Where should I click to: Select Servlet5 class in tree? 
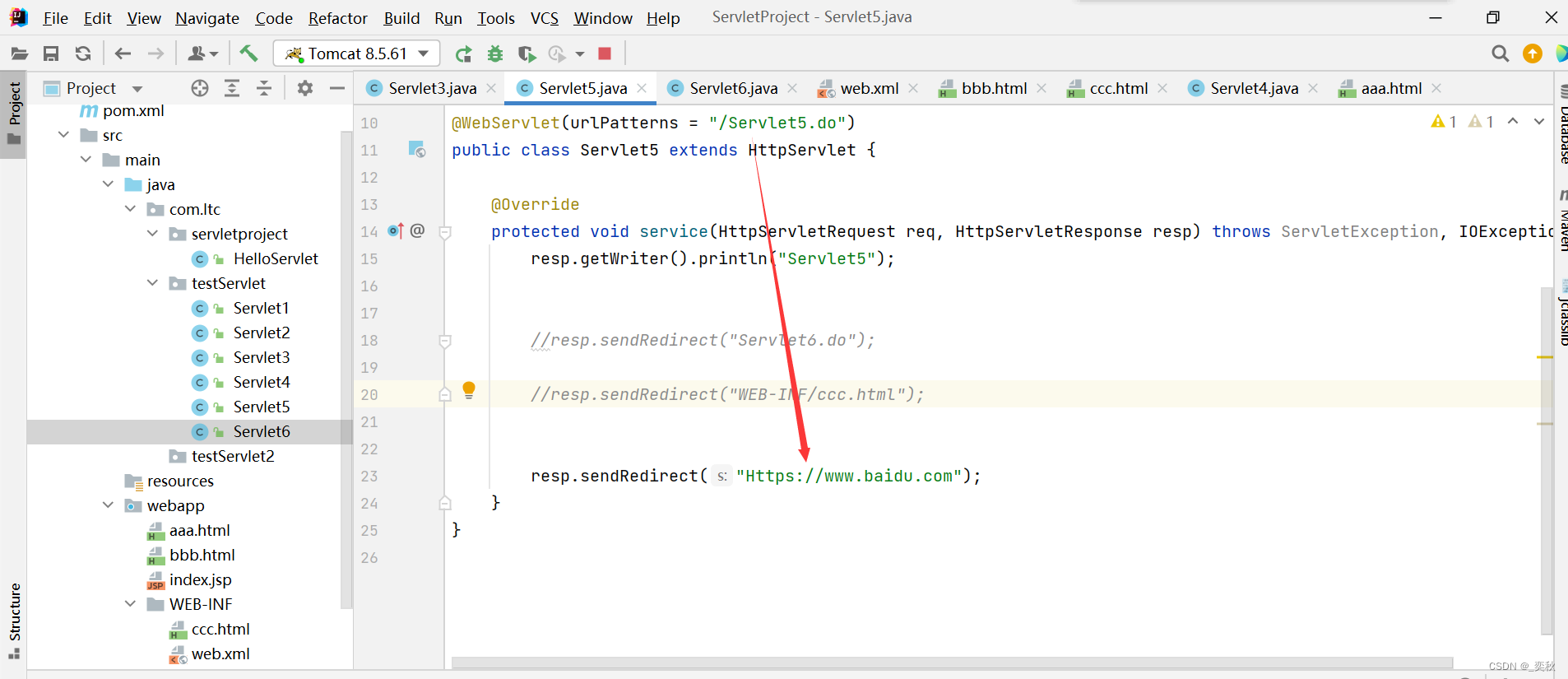pos(262,407)
